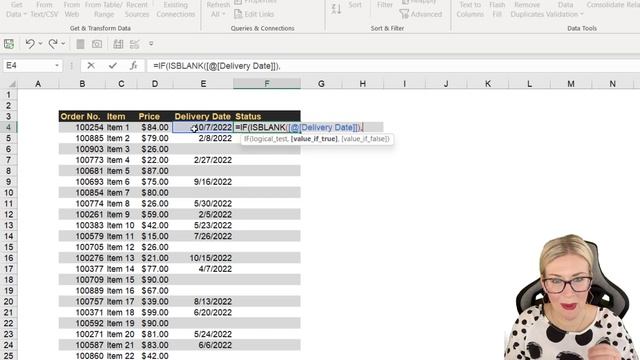Viewport: 640px width, 360px height.
Task: Select column M header
Action: point(571,84)
